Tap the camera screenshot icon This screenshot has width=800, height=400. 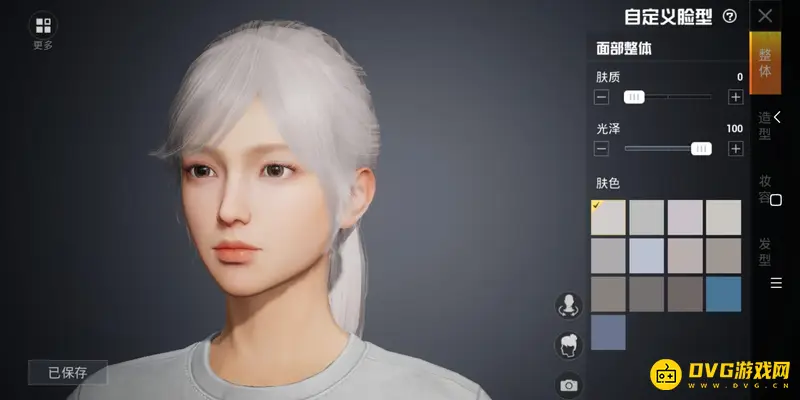click(x=568, y=385)
